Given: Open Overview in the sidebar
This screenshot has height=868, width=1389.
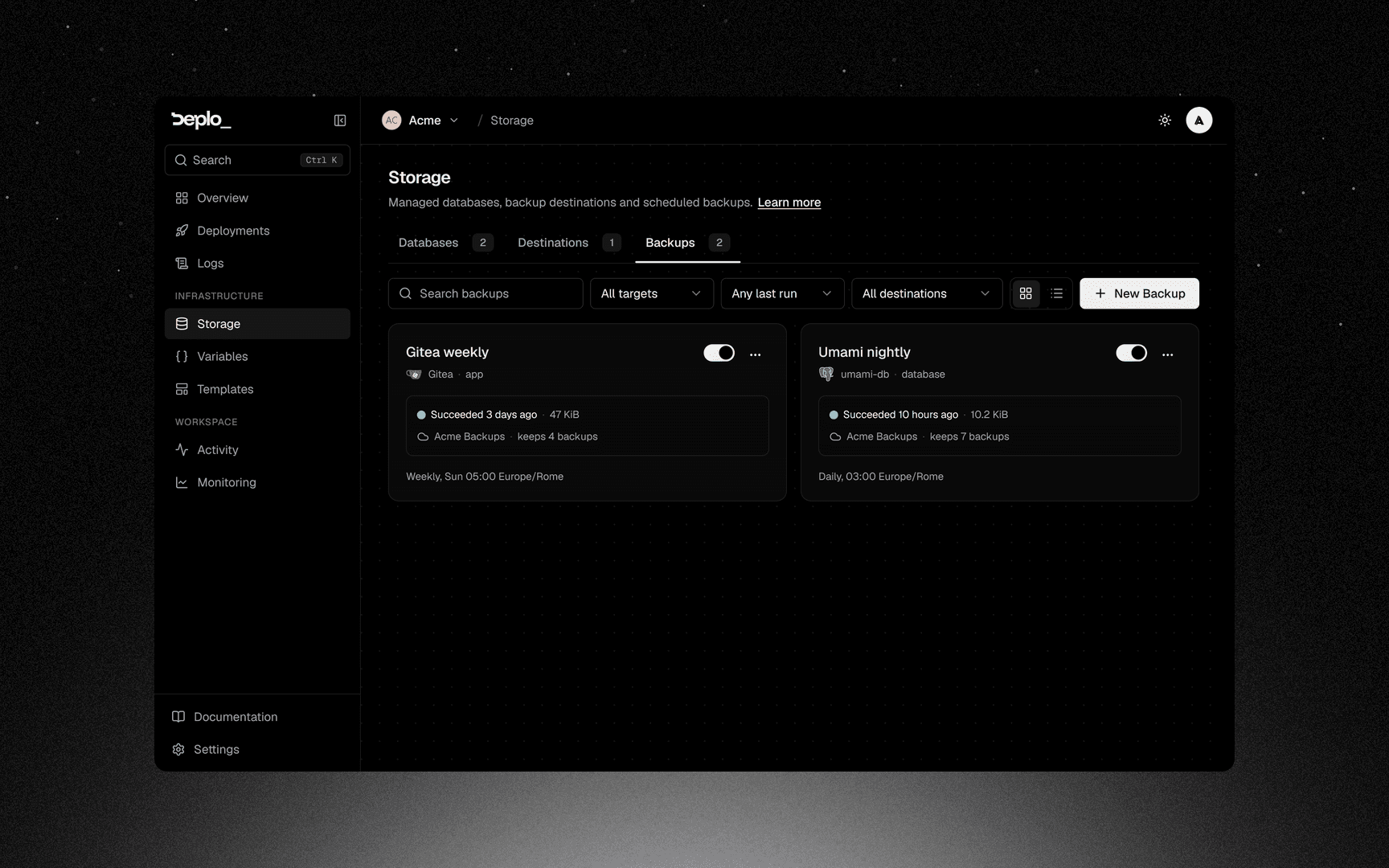Looking at the screenshot, I should pyautogui.click(x=257, y=198).
